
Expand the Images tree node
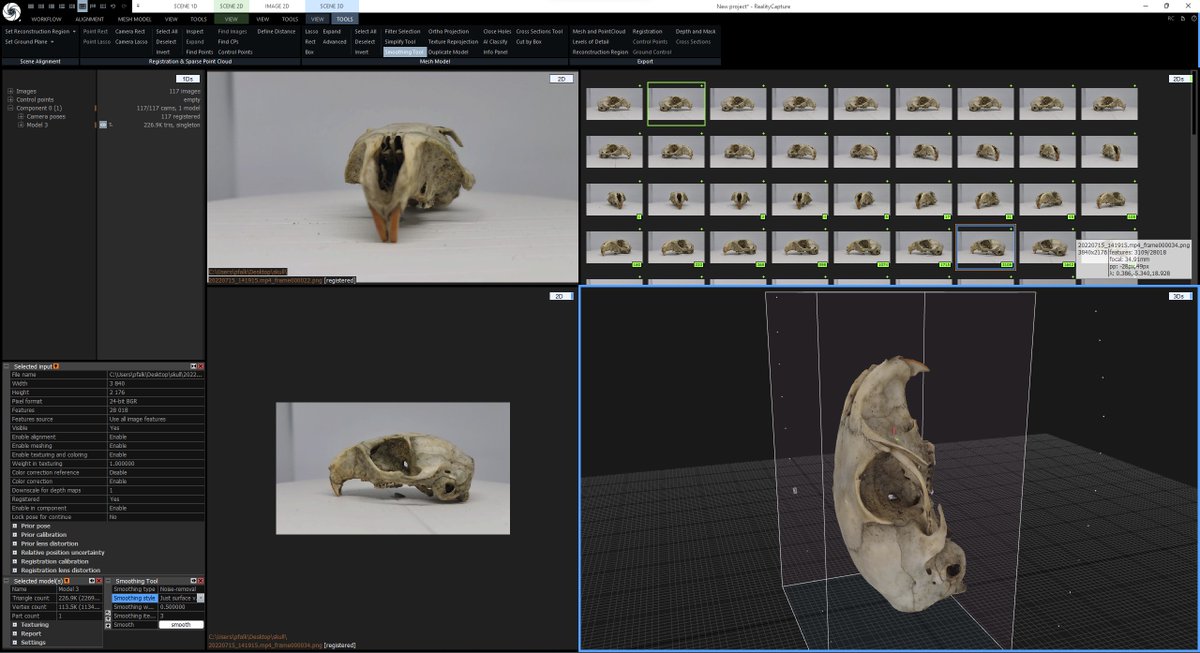tap(10, 92)
